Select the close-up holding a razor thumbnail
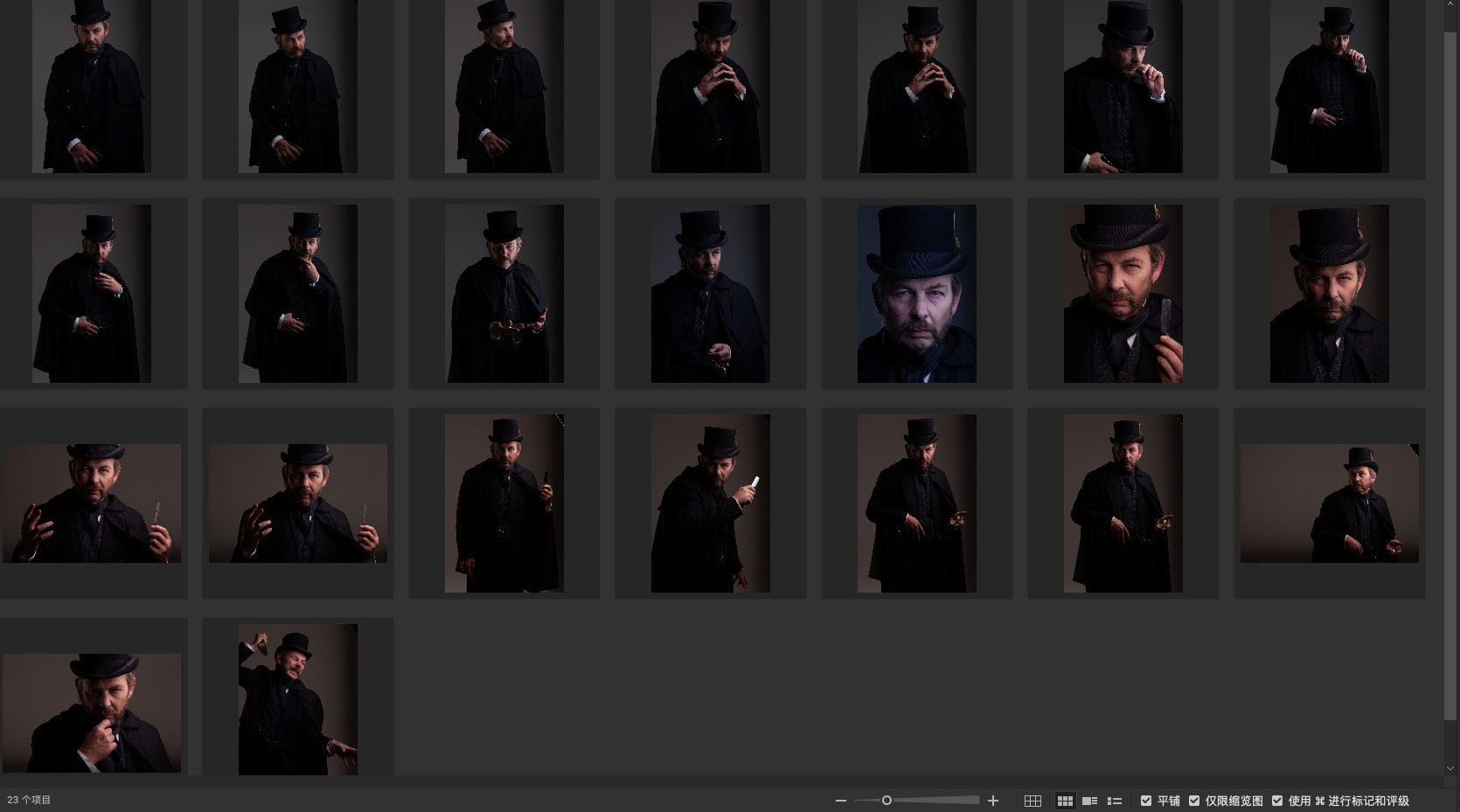Screen dimensions: 1460x812 click(1123, 294)
